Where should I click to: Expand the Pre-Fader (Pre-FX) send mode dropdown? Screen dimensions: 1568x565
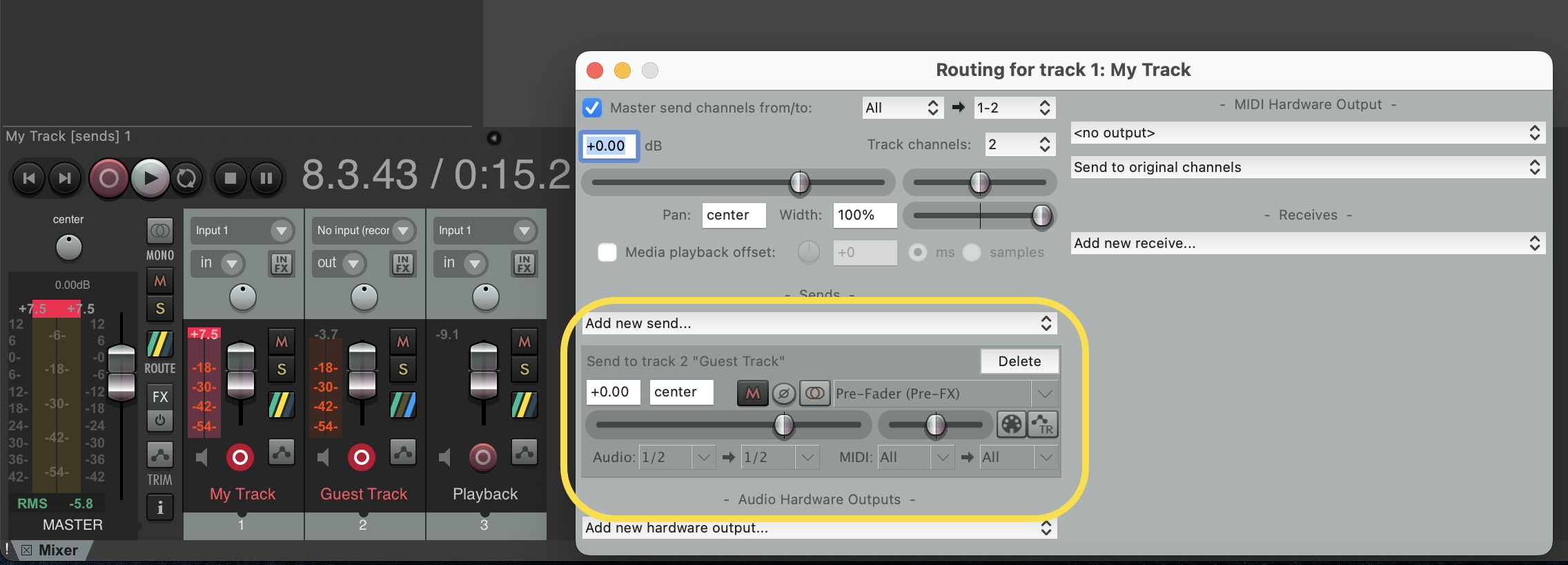pyautogui.click(x=1044, y=394)
